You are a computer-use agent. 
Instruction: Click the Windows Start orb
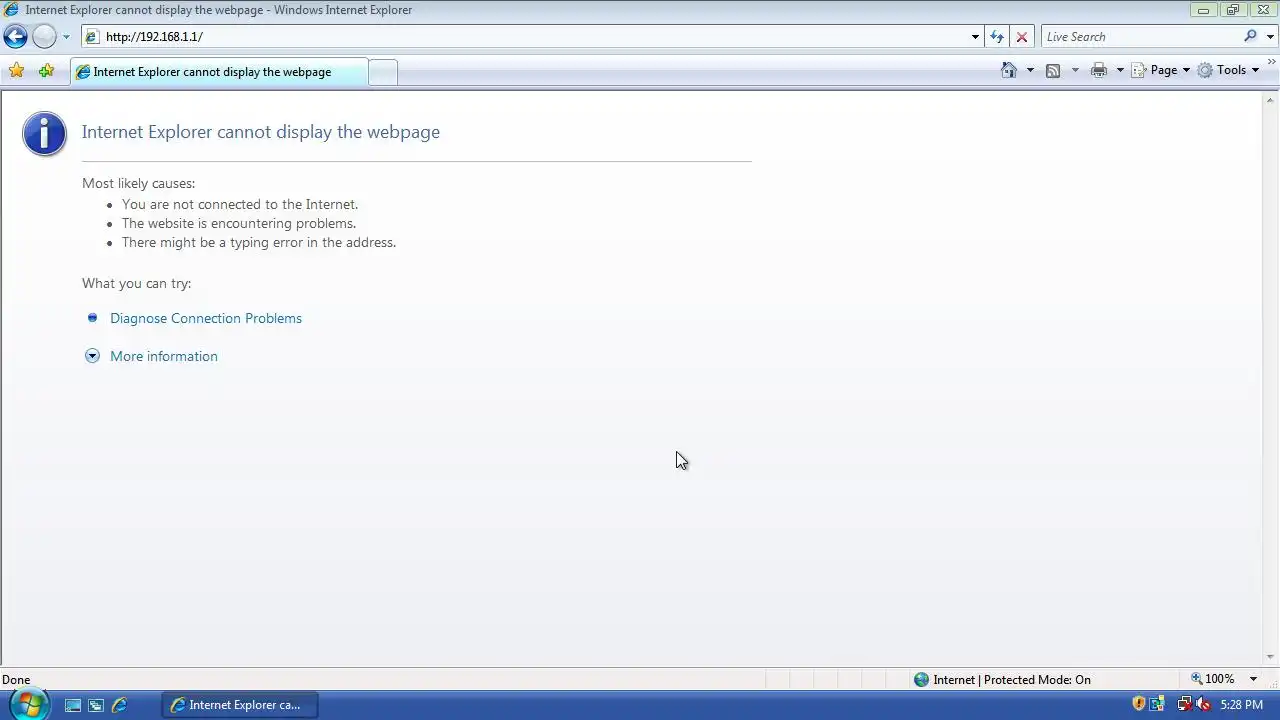click(x=28, y=705)
